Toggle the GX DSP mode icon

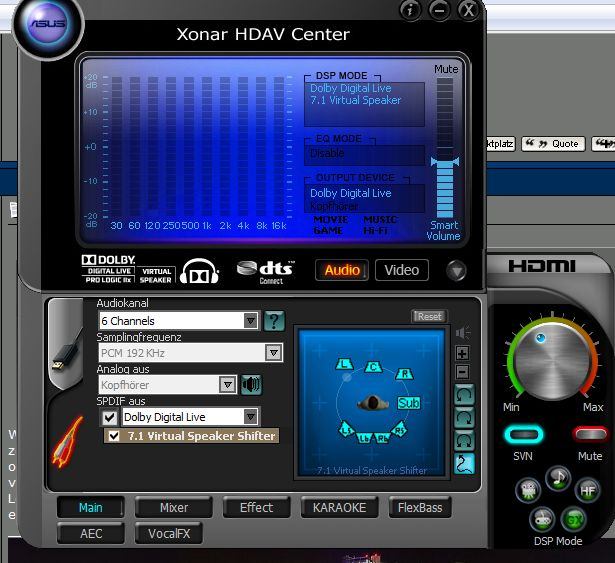click(x=573, y=520)
